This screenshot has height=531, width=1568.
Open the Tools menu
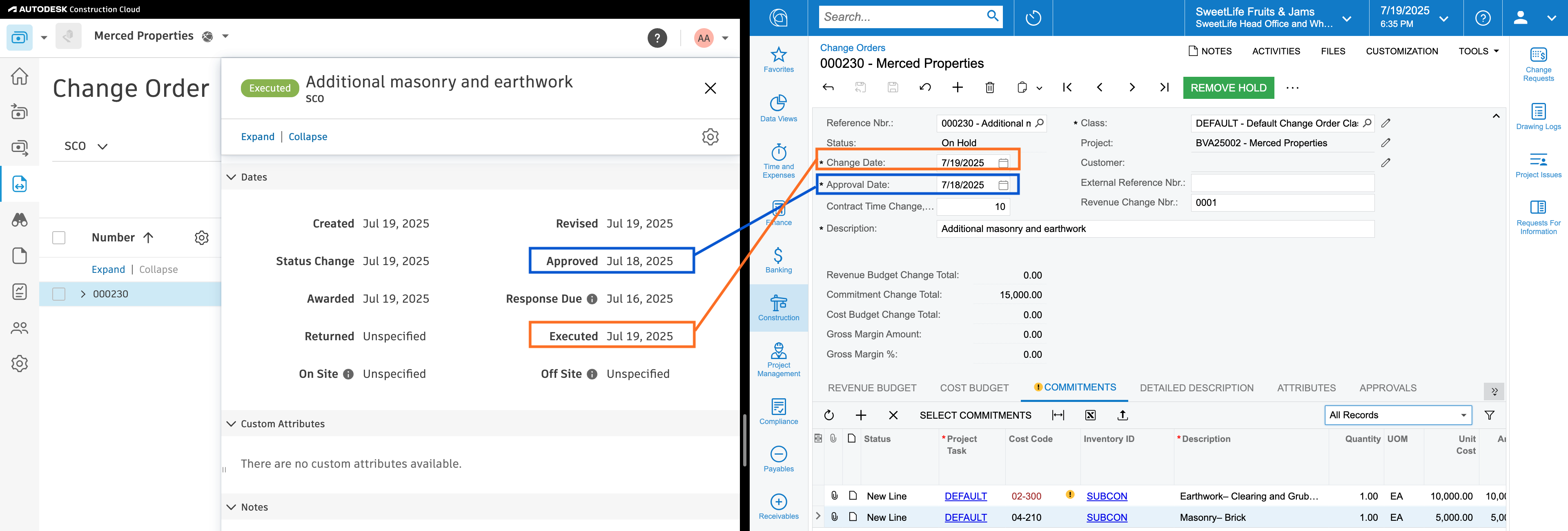pos(1479,51)
